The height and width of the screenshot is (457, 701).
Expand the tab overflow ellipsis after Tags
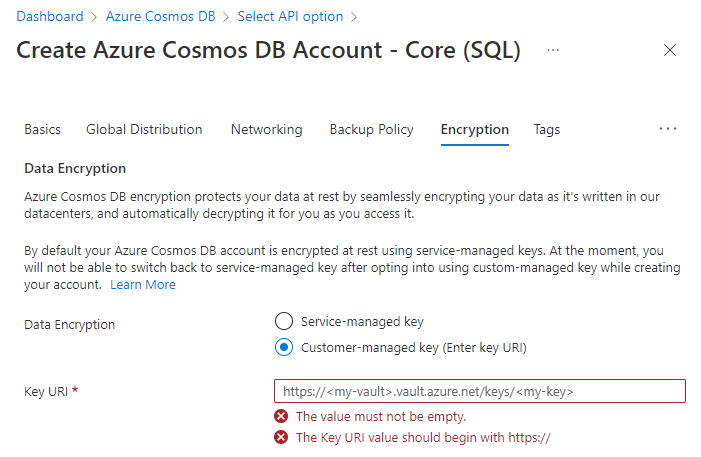[x=668, y=129]
